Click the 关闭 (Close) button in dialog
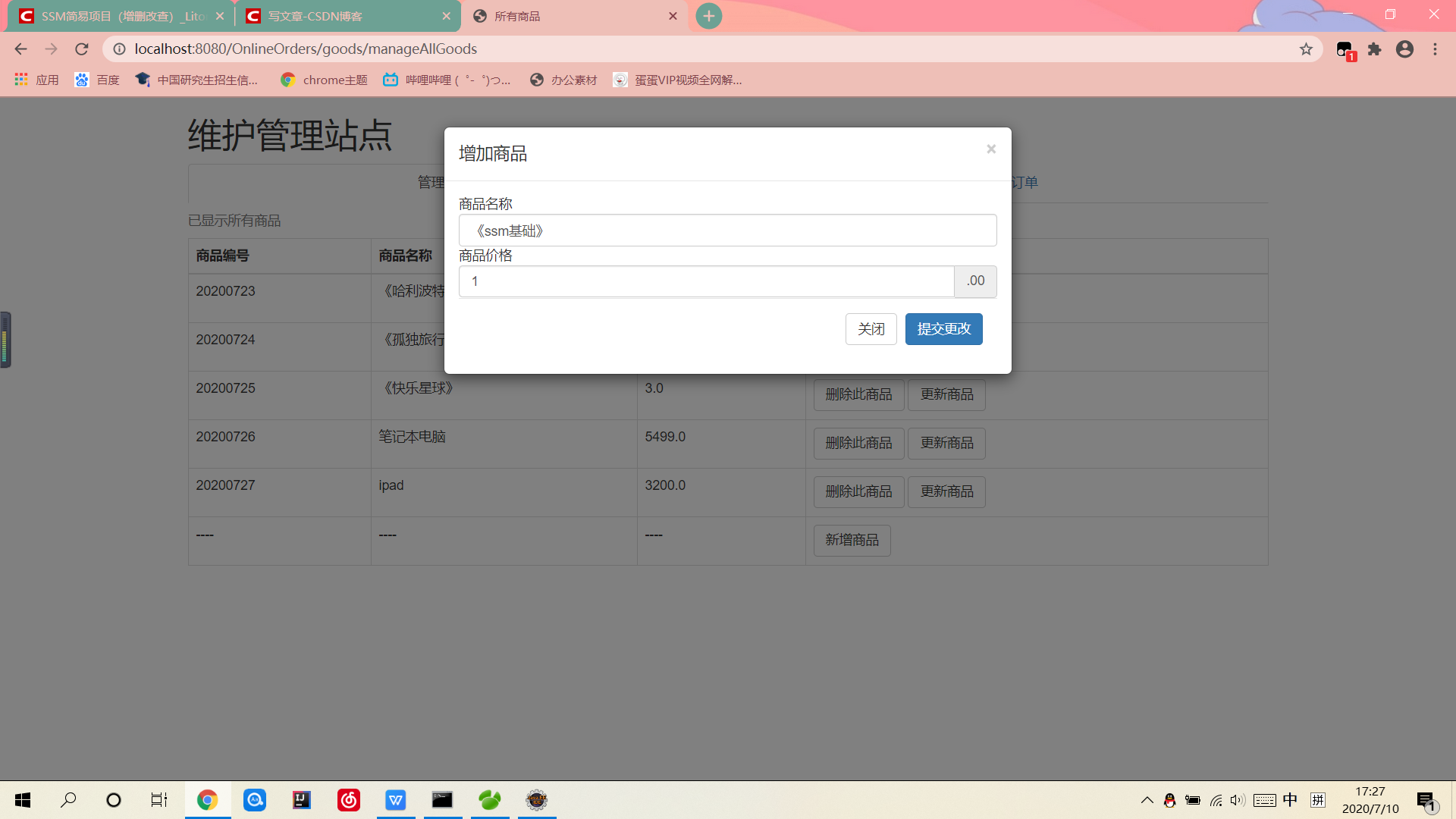Screen dimensions: 1456x819 [x=870, y=329]
